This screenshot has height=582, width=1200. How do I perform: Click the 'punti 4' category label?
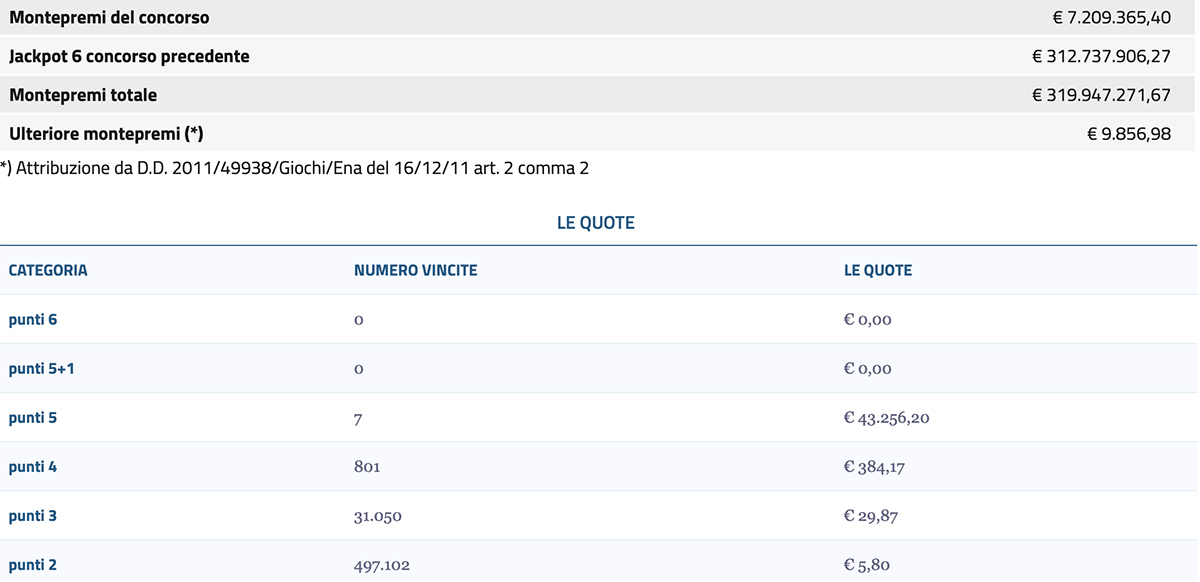click(x=33, y=467)
